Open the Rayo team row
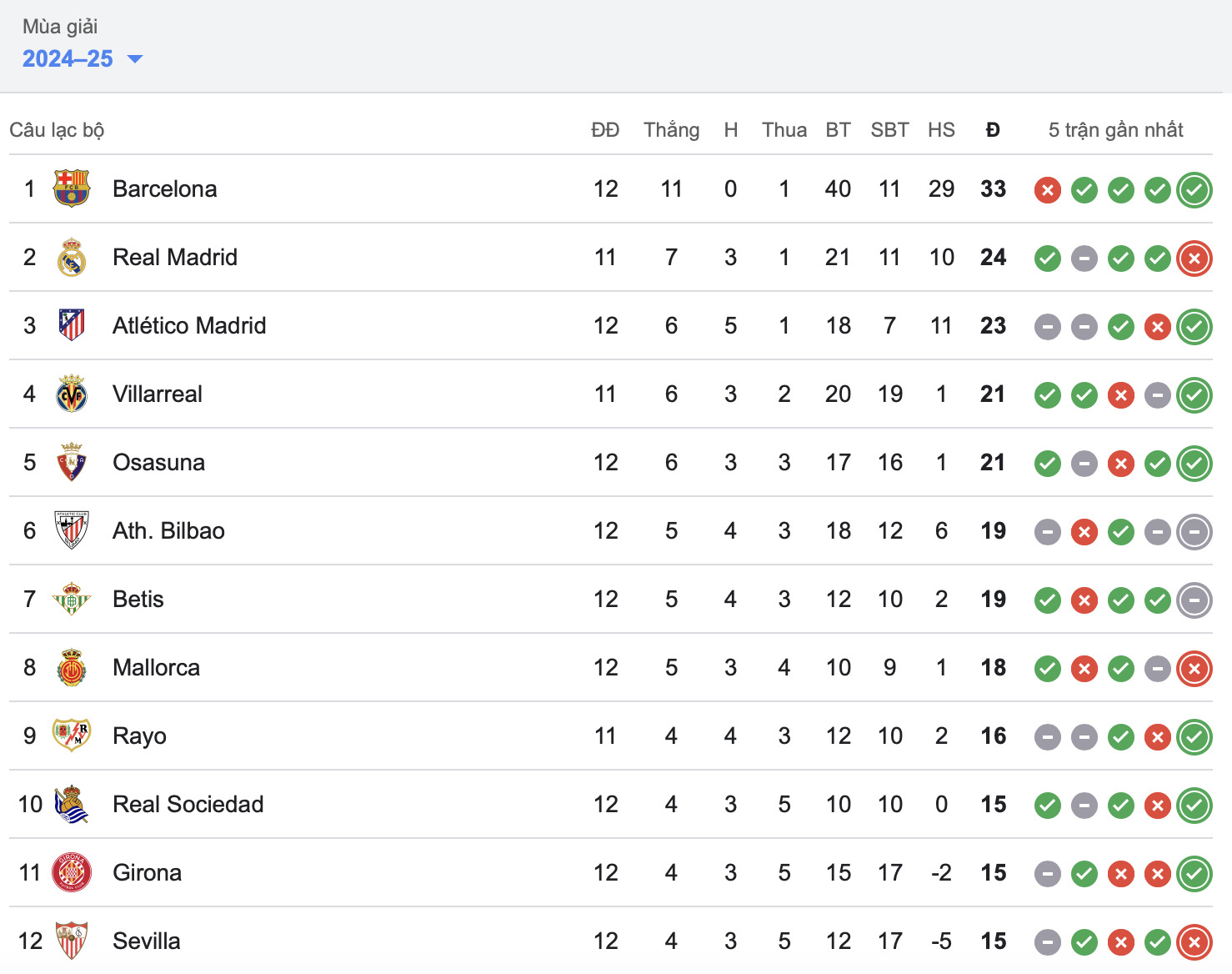This screenshot has height=974, width=1232. coord(139,736)
